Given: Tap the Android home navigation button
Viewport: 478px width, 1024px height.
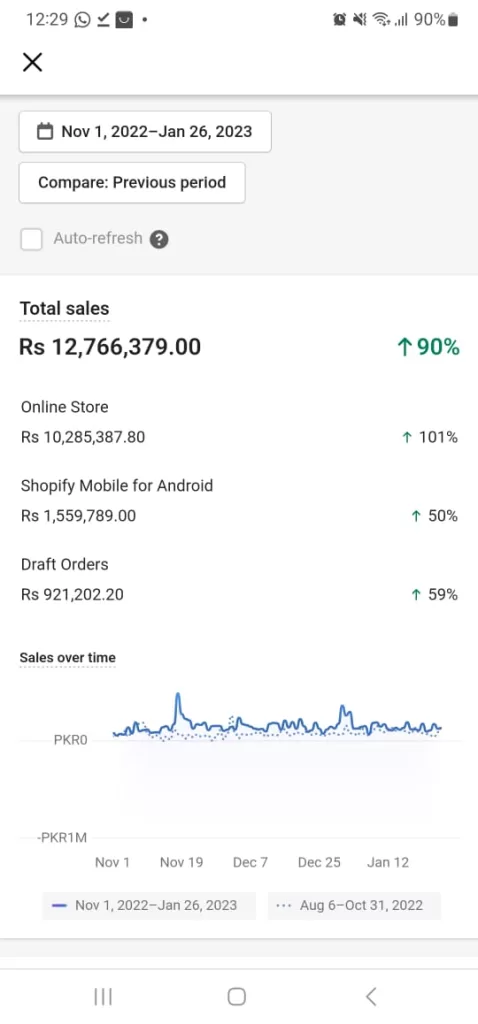Looking at the screenshot, I should (x=236, y=996).
